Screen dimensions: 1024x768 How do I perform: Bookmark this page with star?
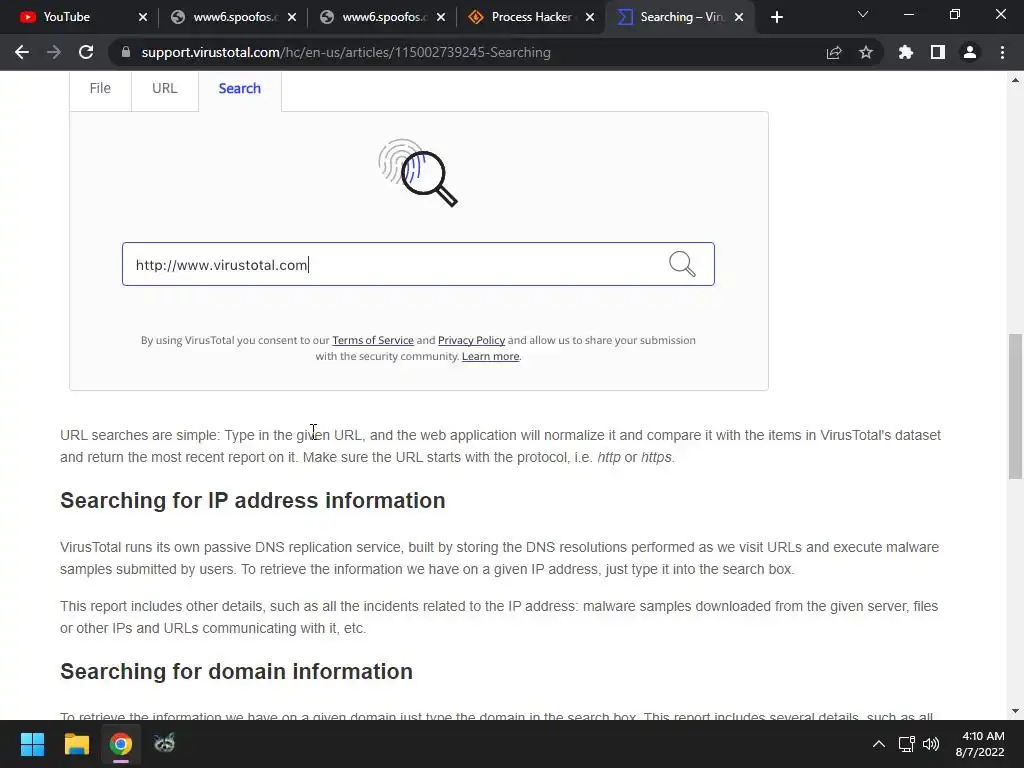[x=866, y=52]
